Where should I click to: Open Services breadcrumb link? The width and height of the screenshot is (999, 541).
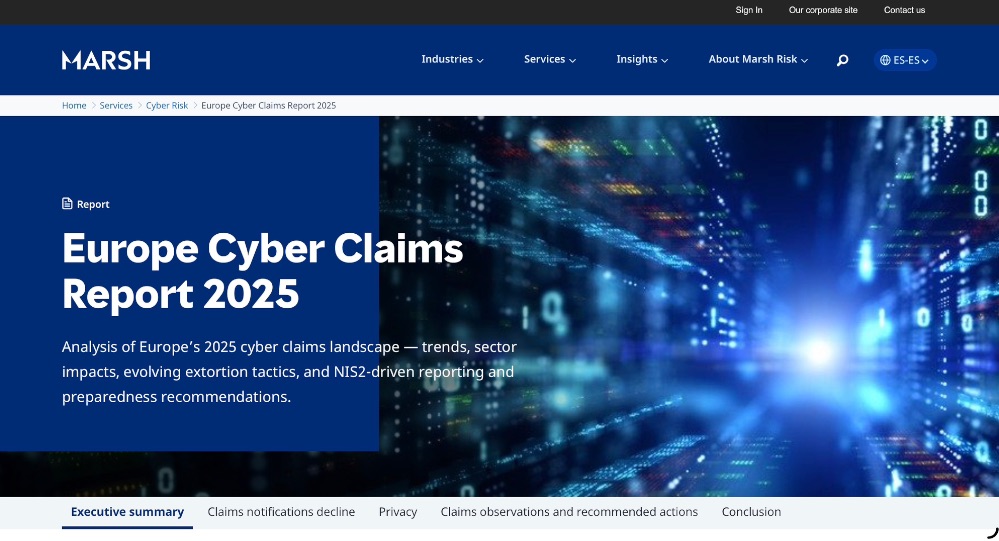[116, 105]
